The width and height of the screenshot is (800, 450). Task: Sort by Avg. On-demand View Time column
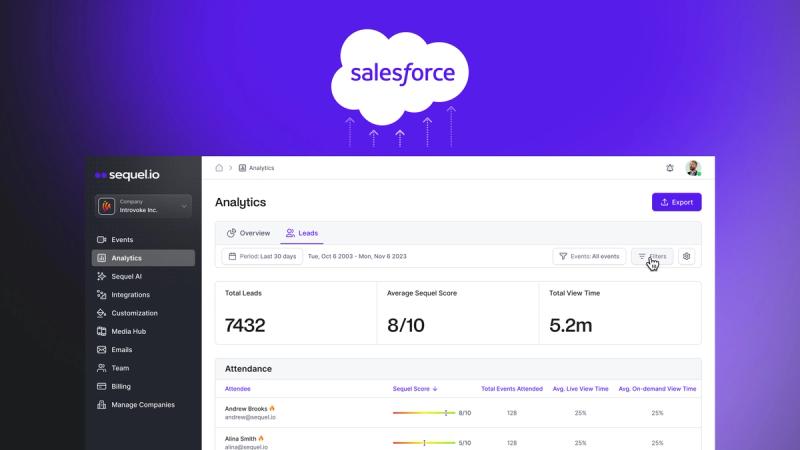point(657,389)
